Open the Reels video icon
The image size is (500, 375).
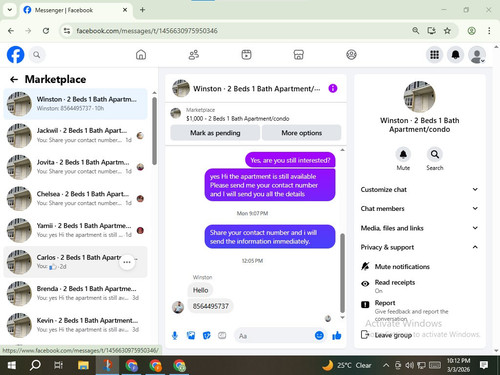point(246,55)
